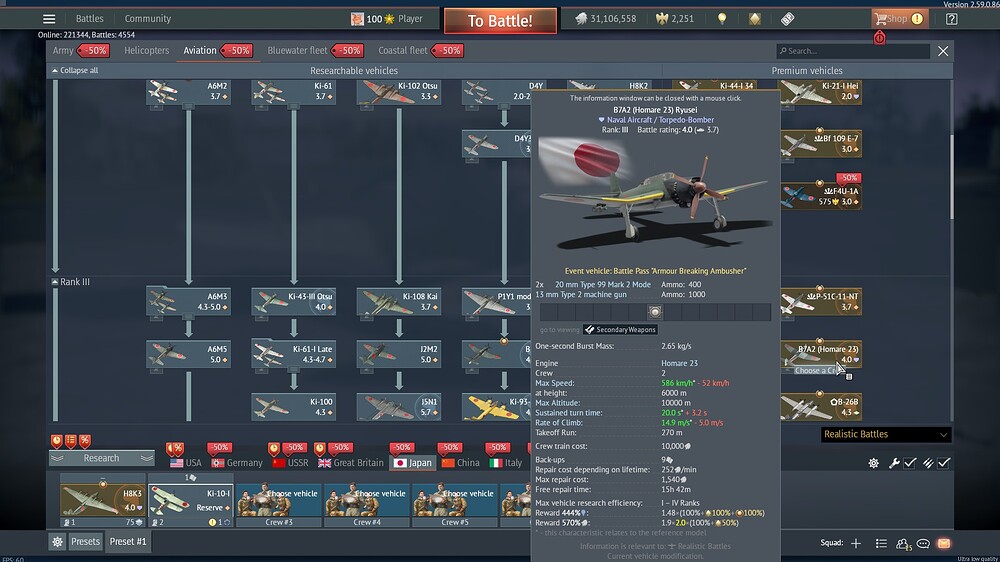Open the Presets button
Image resolution: width=1000 pixels, height=562 pixels.
click(x=85, y=542)
